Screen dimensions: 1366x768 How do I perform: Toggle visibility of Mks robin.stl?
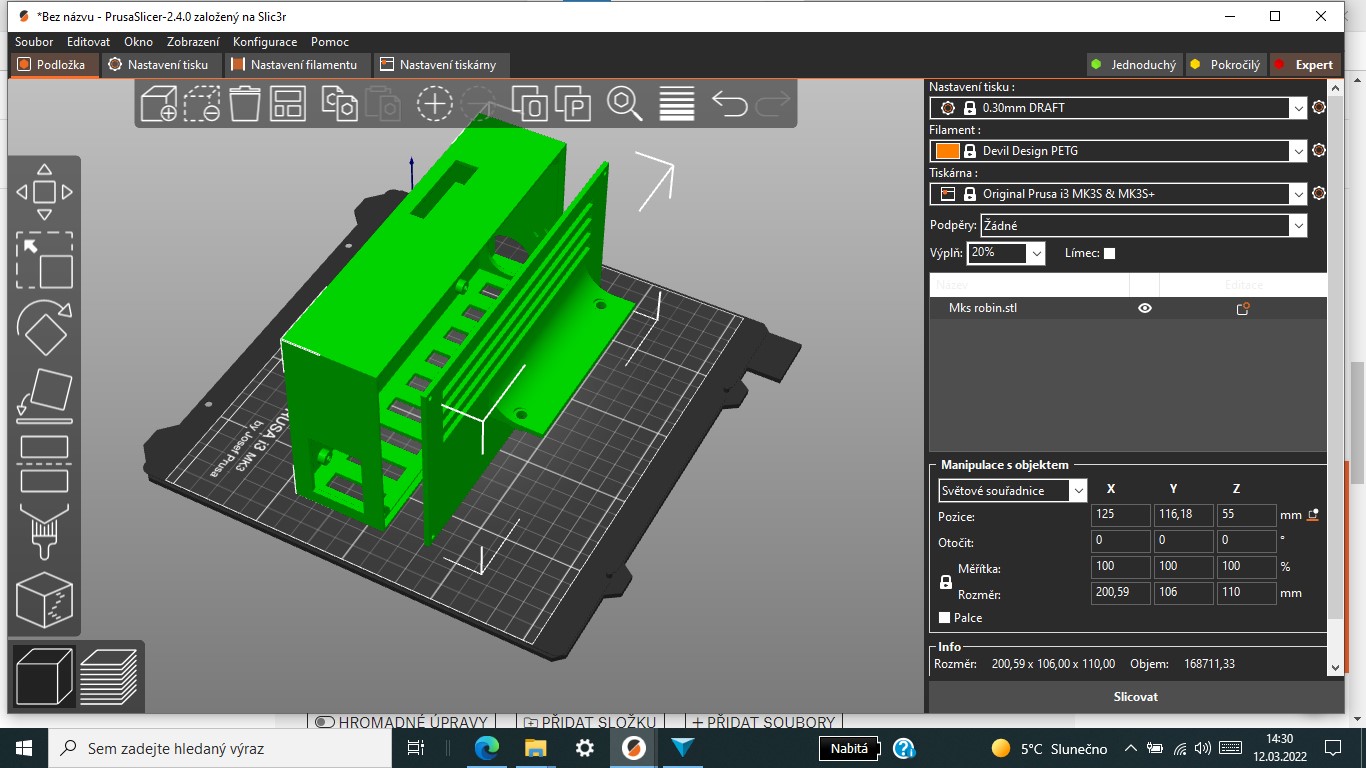1145,308
